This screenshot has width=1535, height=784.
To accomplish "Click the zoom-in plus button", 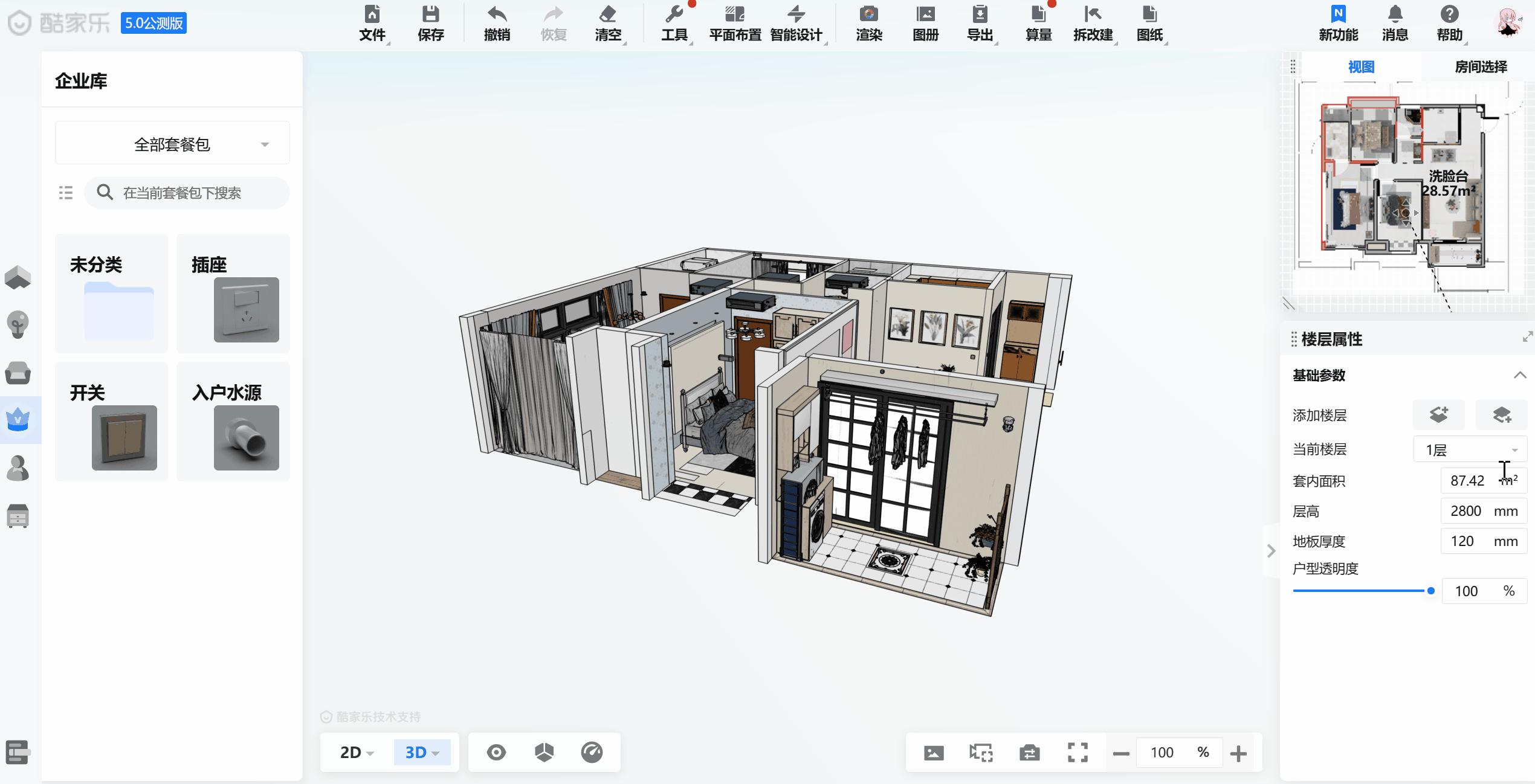I will [x=1238, y=753].
